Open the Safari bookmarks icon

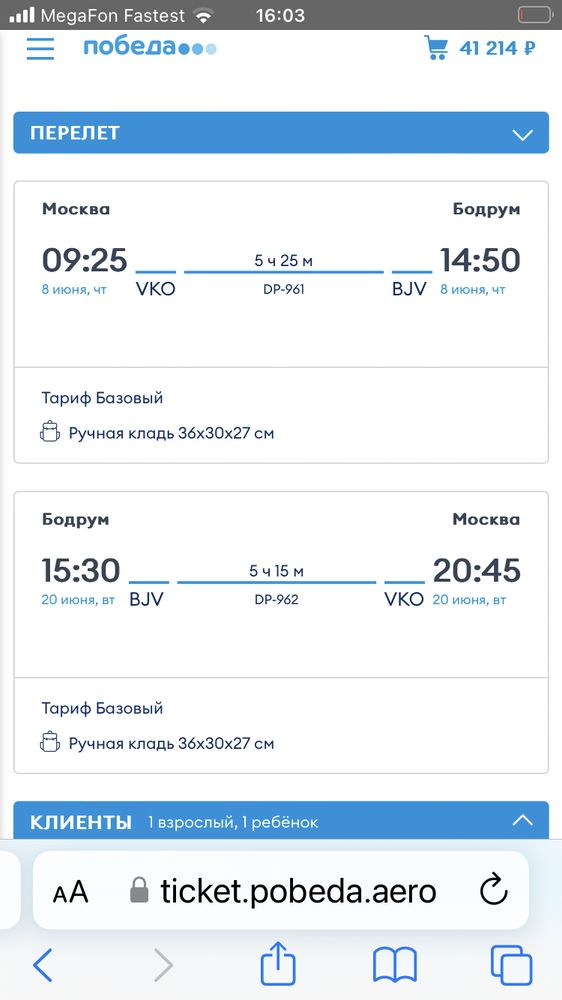click(x=395, y=964)
